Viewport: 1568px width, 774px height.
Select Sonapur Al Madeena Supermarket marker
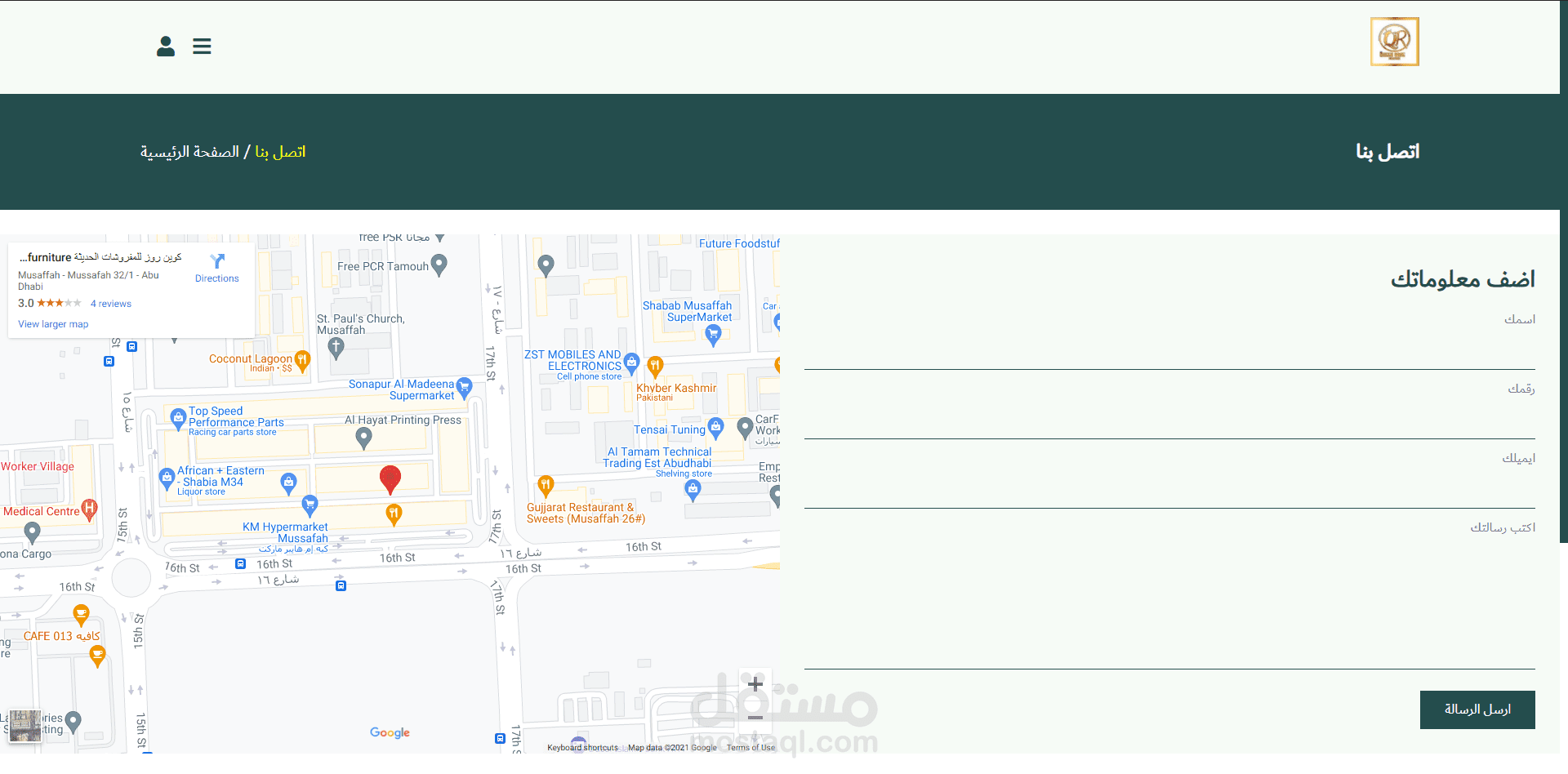click(x=464, y=387)
